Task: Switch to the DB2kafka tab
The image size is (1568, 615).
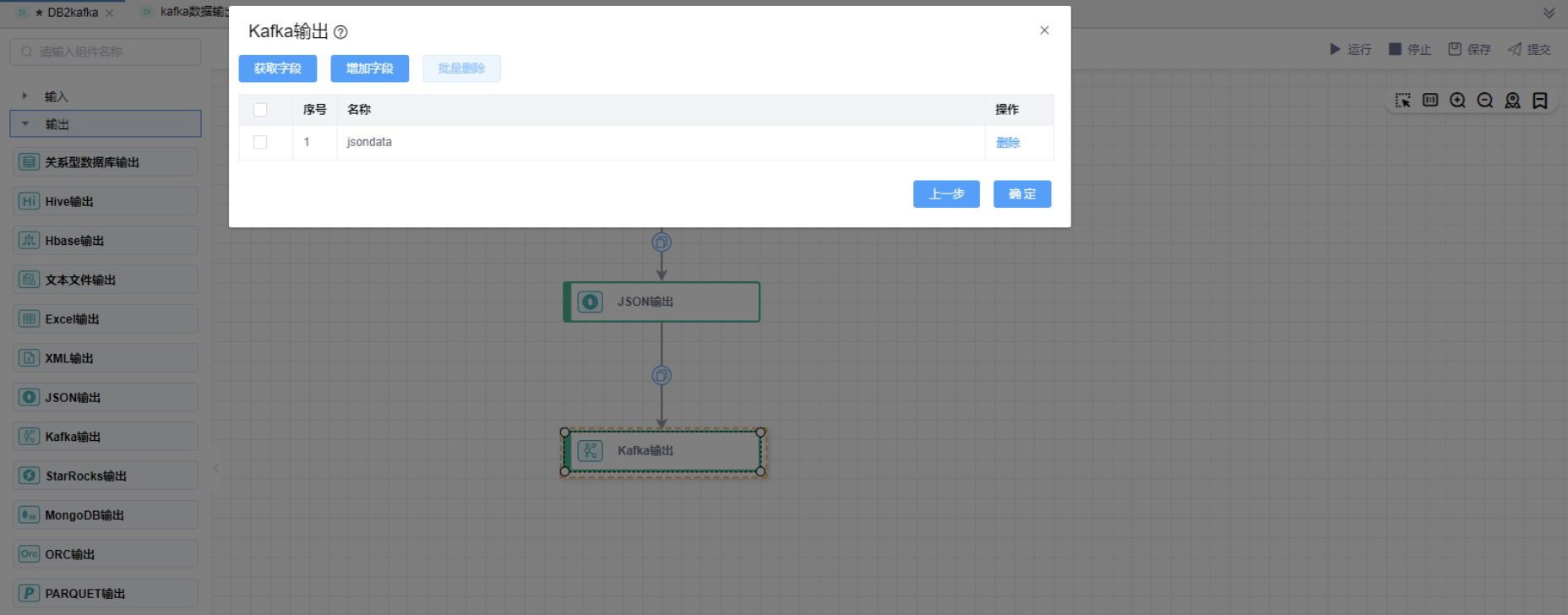Action: [72, 13]
